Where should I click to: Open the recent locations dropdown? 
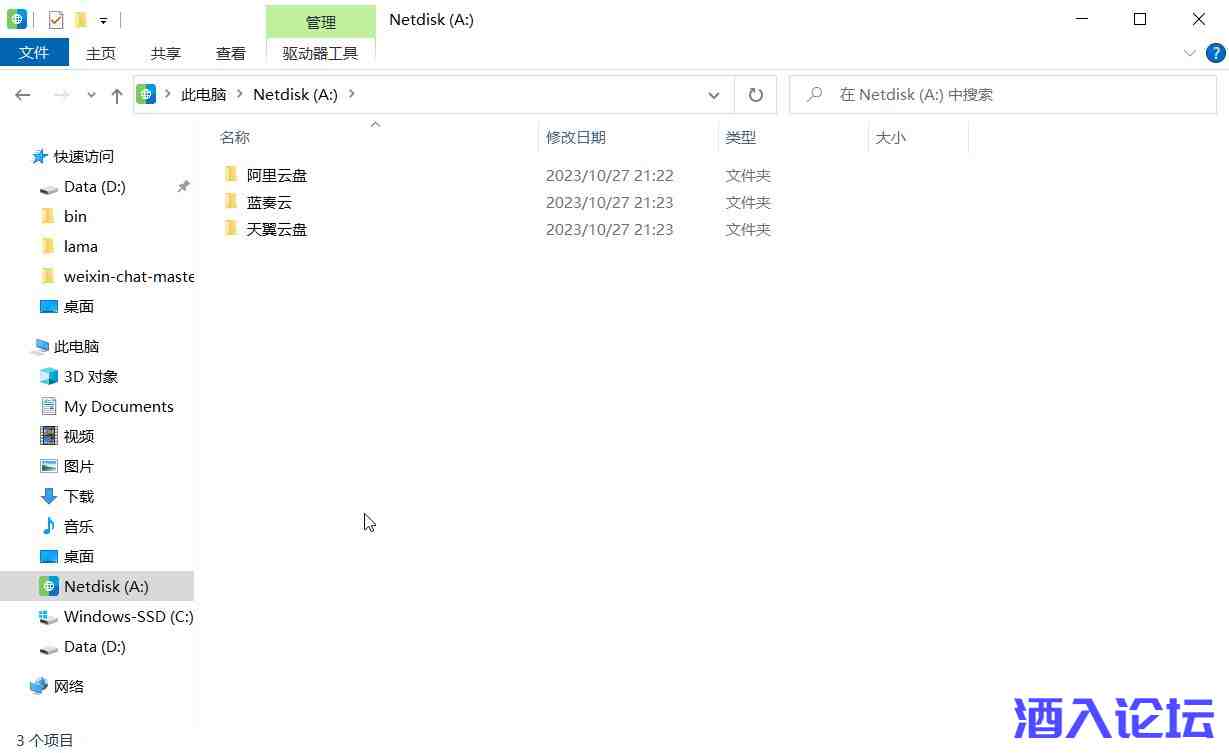(91, 95)
